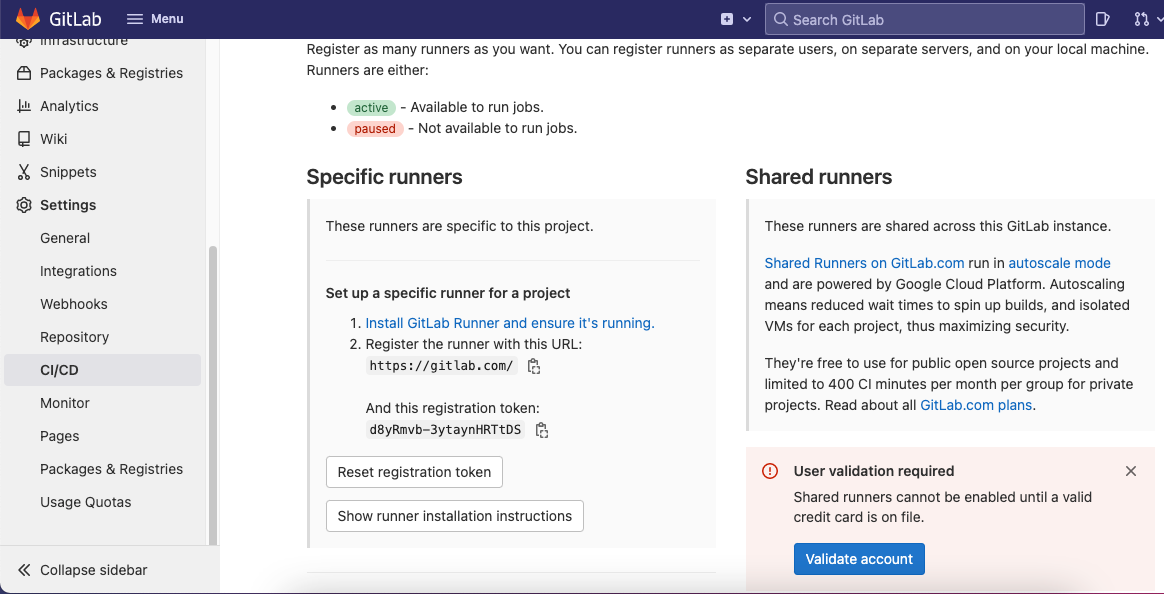
Task: Click the registration token text d8yRmvb-3ytaynHRTtDS
Action: tap(445, 429)
